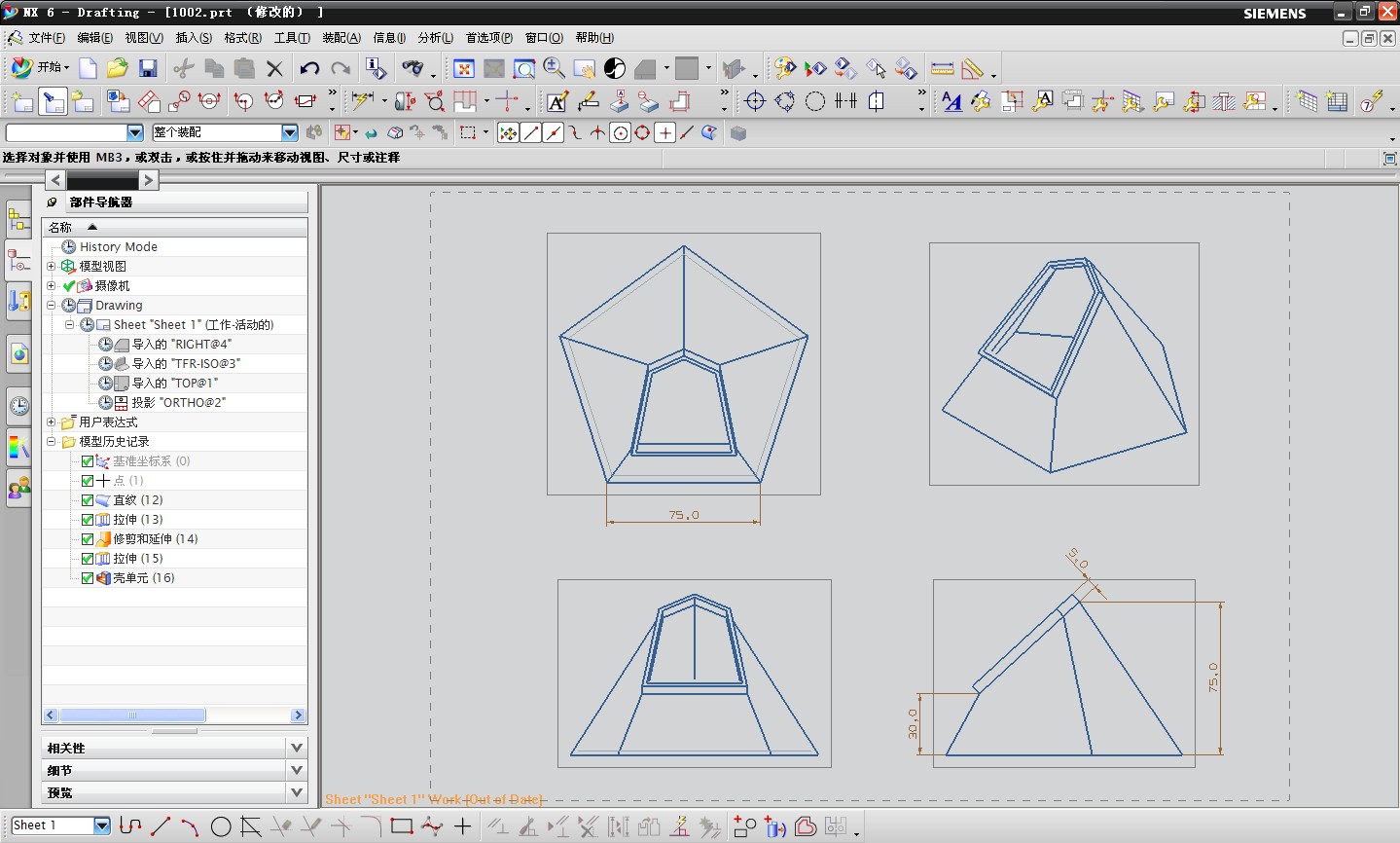The height and width of the screenshot is (843, 1400).
Task: Click the Fit view icon
Action: click(464, 68)
